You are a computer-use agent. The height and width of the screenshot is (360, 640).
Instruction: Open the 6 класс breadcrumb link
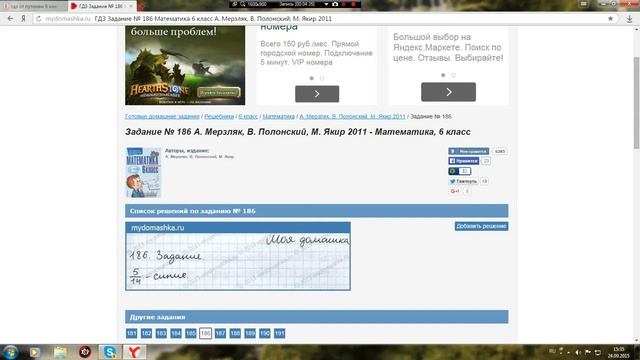coord(248,116)
